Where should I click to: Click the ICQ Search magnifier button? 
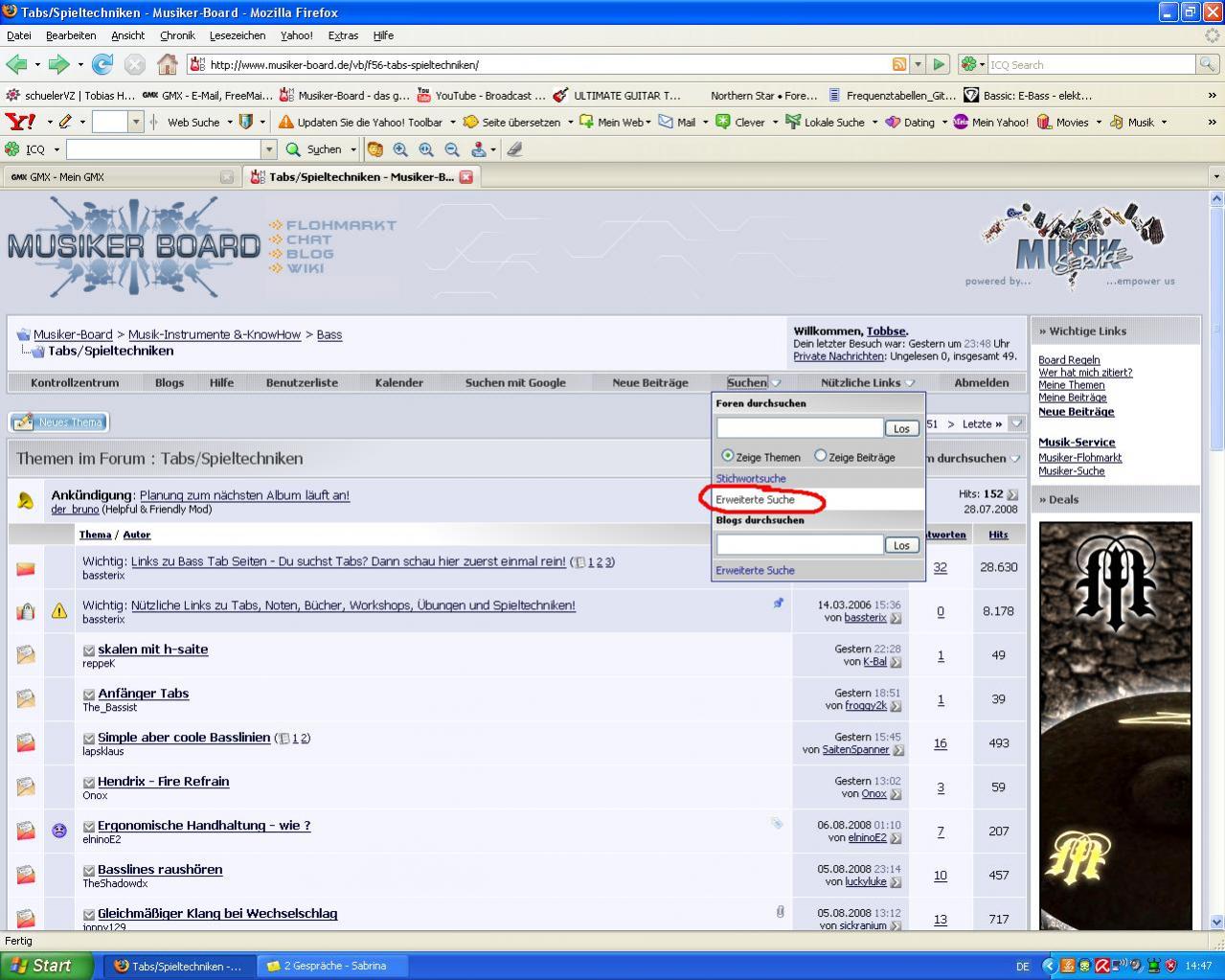coord(1209,64)
